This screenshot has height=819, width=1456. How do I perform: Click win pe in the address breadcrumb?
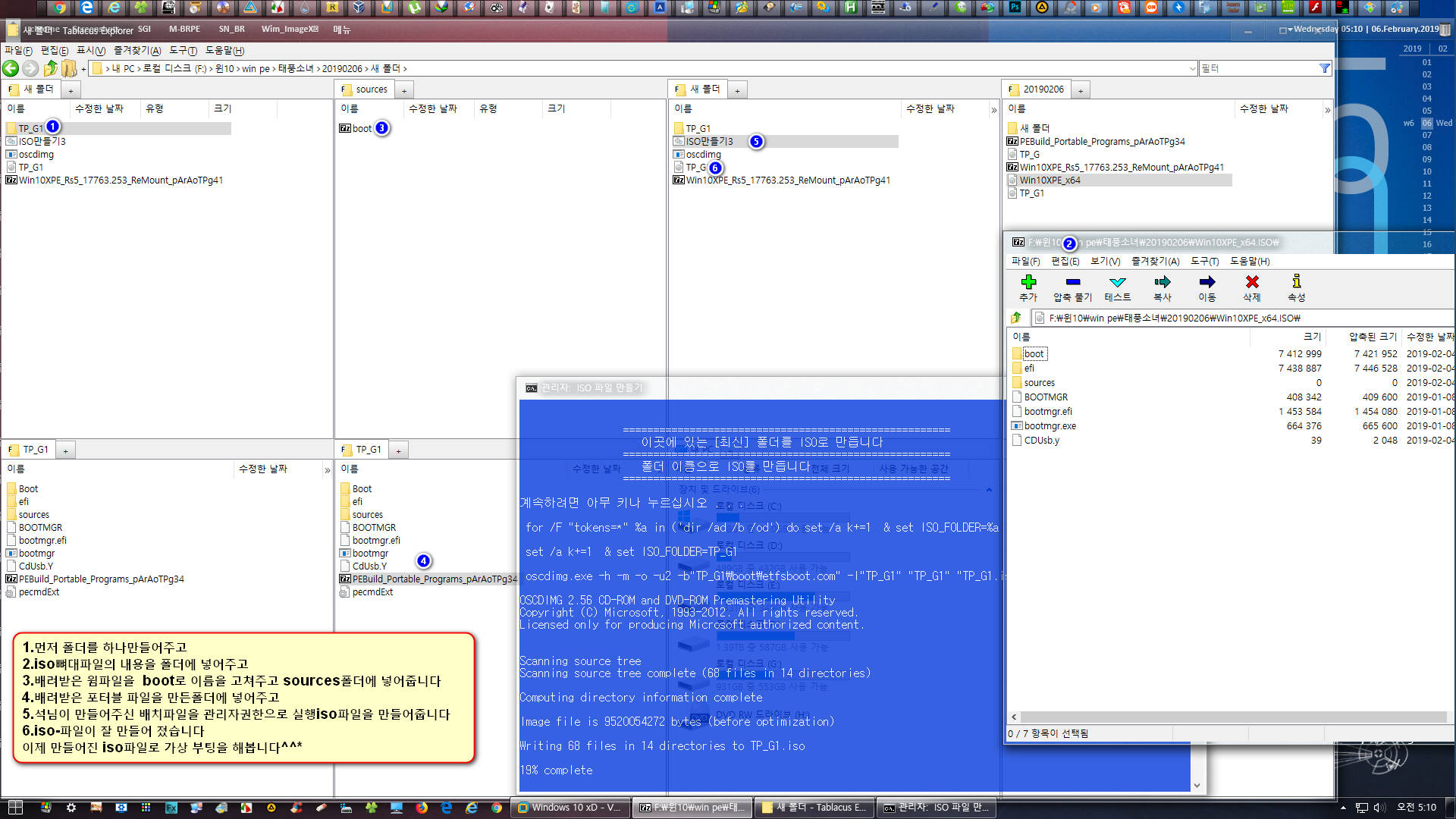tap(256, 69)
